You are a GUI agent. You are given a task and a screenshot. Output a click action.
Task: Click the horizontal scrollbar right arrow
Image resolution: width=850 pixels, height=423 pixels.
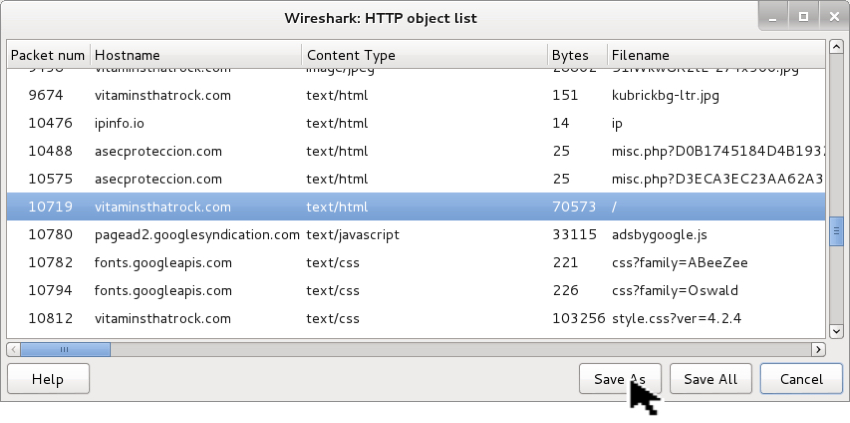818,350
